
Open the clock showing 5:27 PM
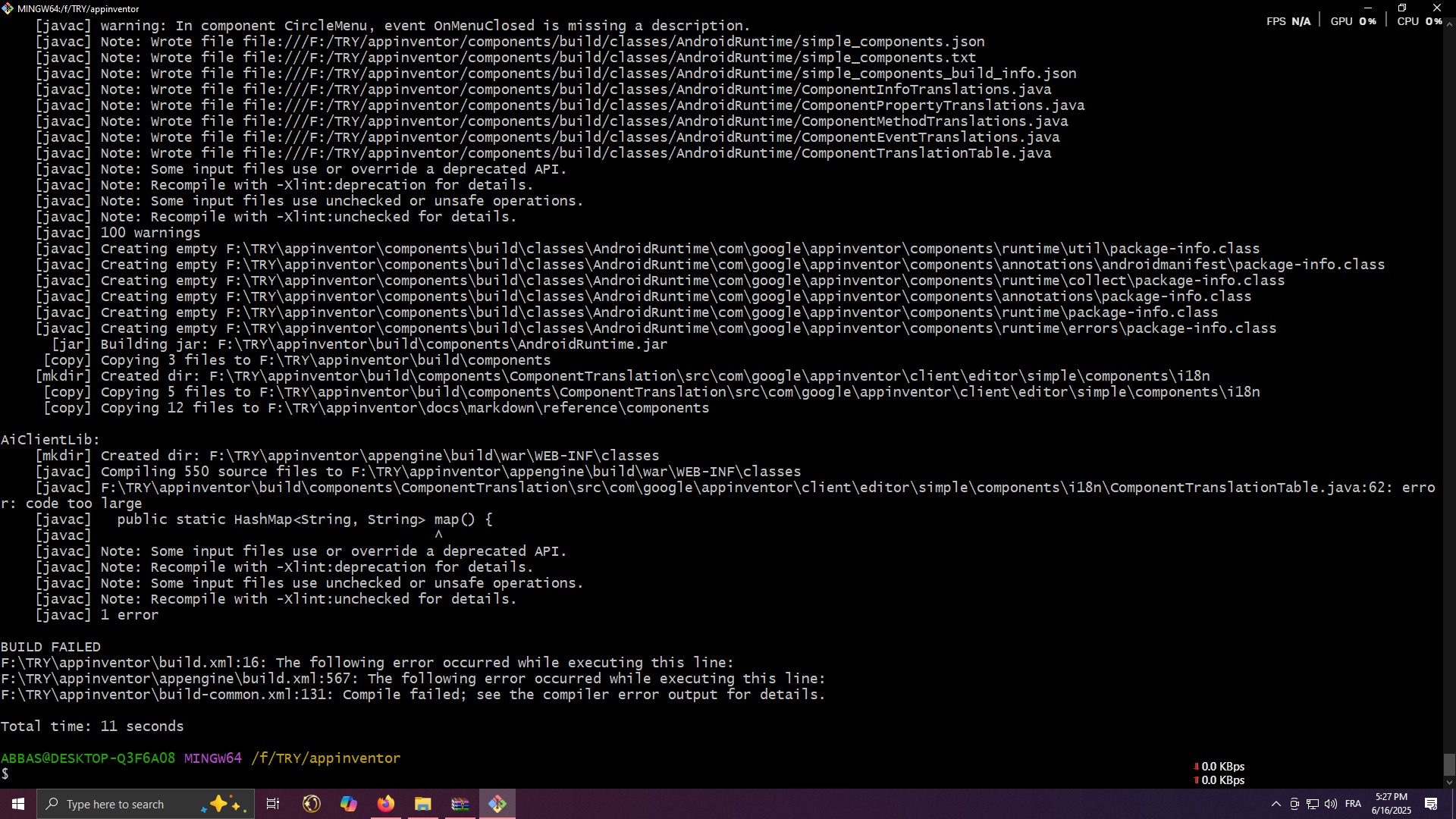pyautogui.click(x=1392, y=804)
